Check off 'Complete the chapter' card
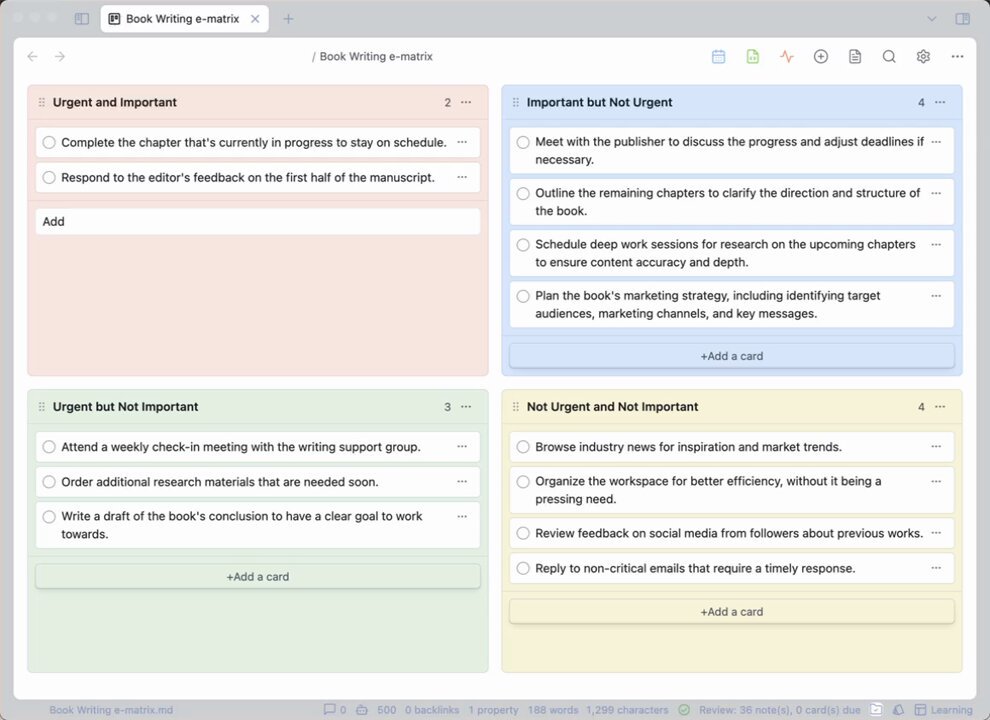The image size is (990, 720). 49,143
